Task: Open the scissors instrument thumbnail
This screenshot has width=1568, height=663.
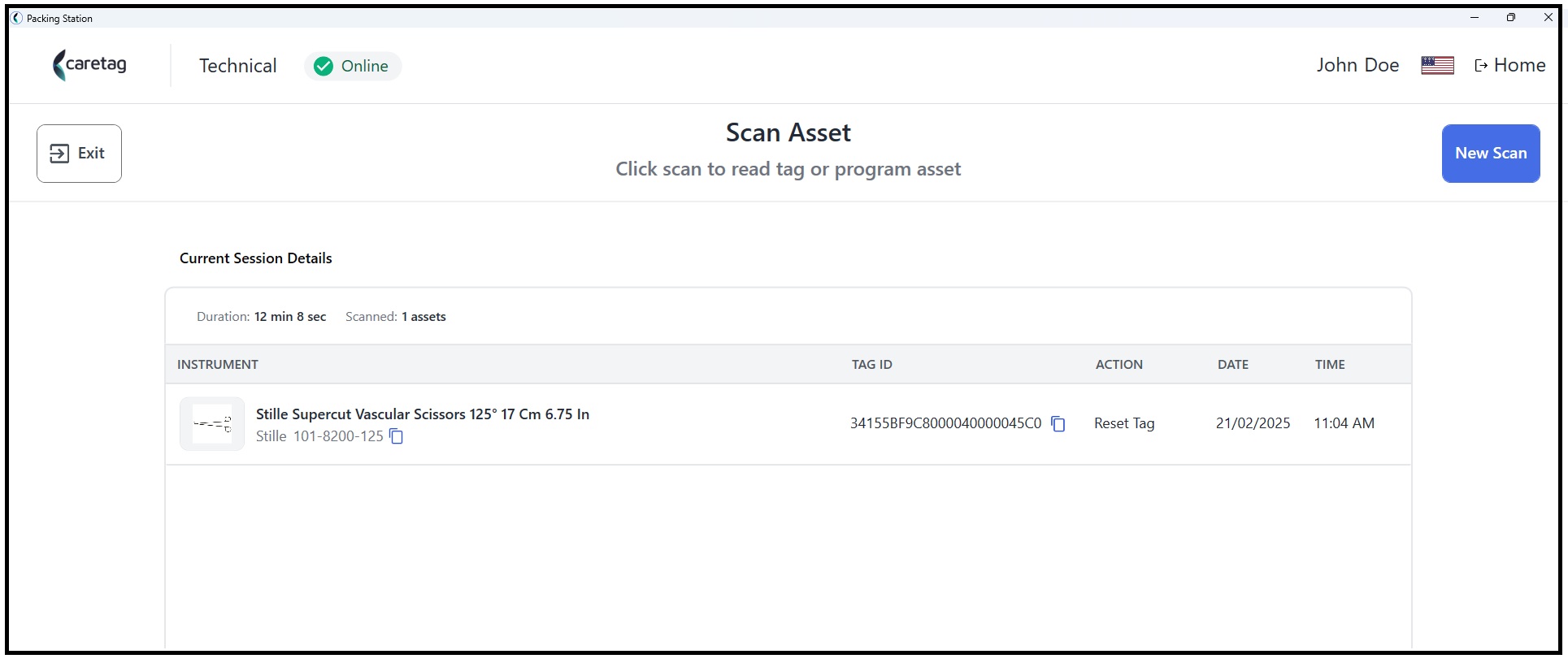Action: [212, 424]
